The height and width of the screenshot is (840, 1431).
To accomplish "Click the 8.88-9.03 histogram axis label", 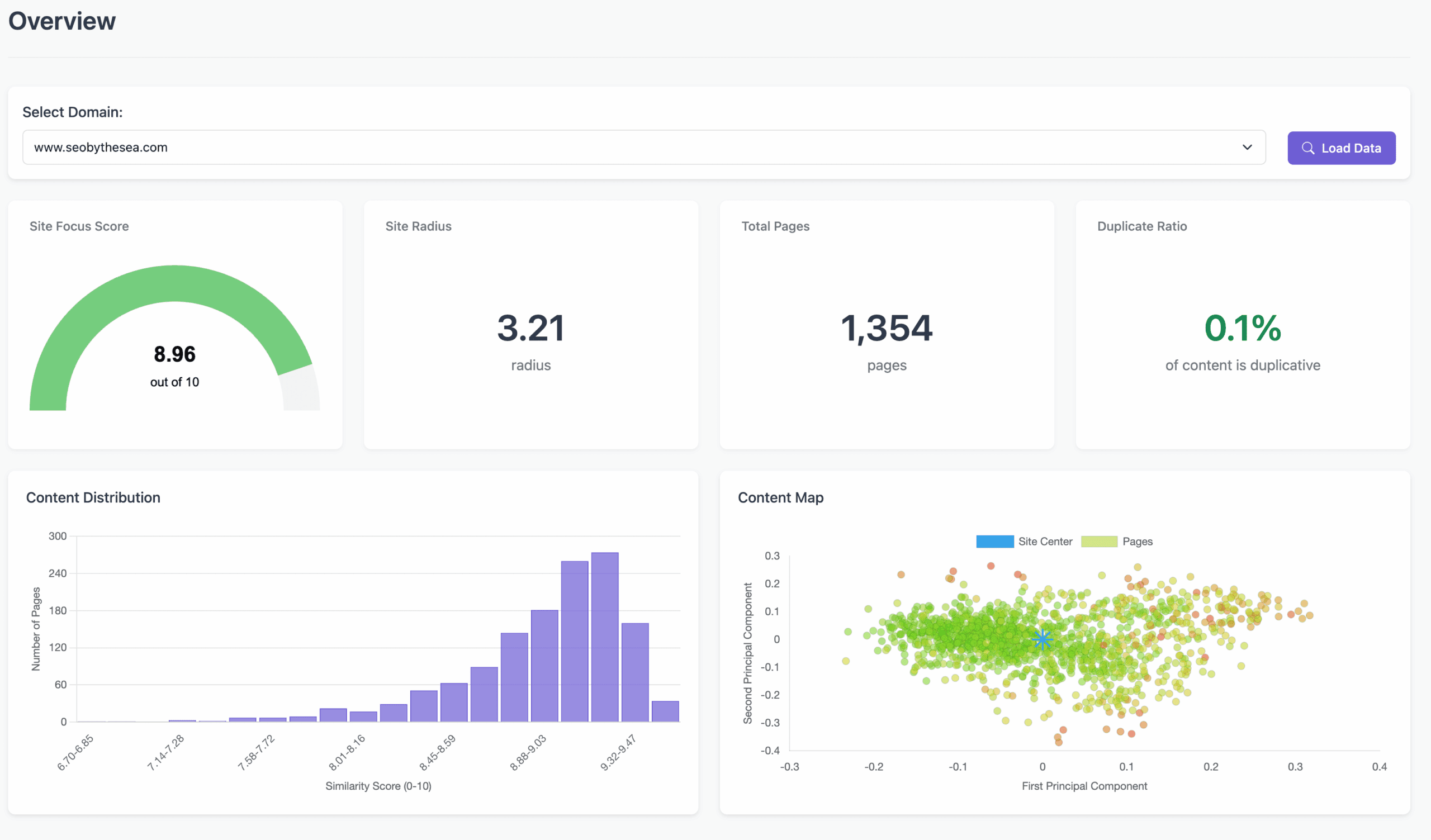I will pyautogui.click(x=529, y=752).
